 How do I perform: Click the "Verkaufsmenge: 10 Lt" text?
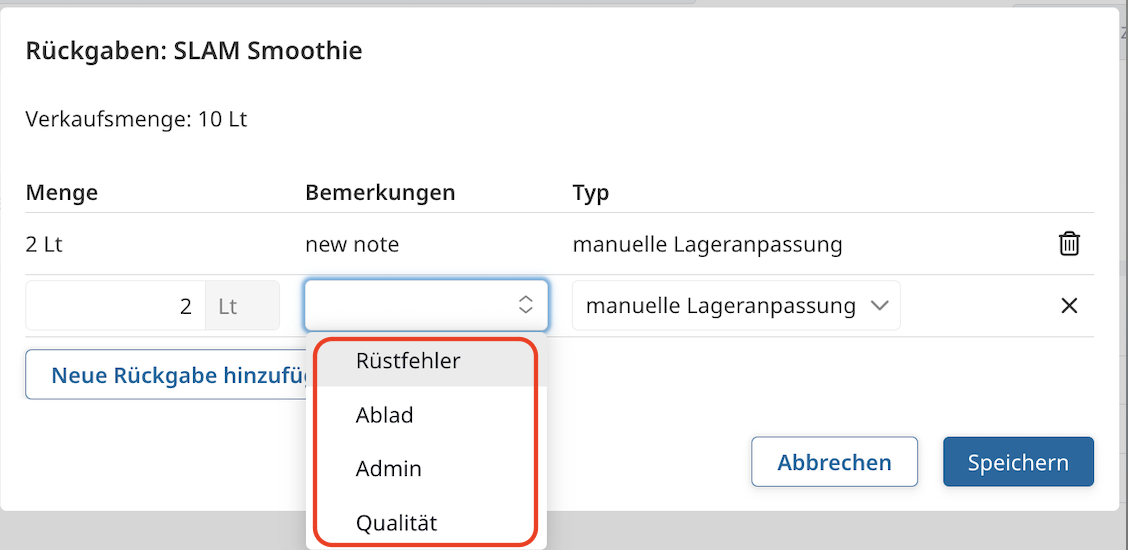click(136, 120)
